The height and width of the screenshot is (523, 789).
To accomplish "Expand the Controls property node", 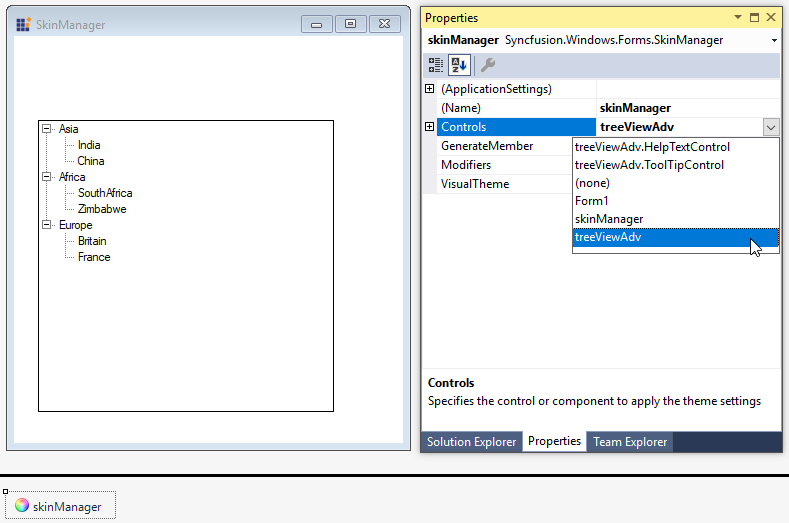I will coord(430,126).
